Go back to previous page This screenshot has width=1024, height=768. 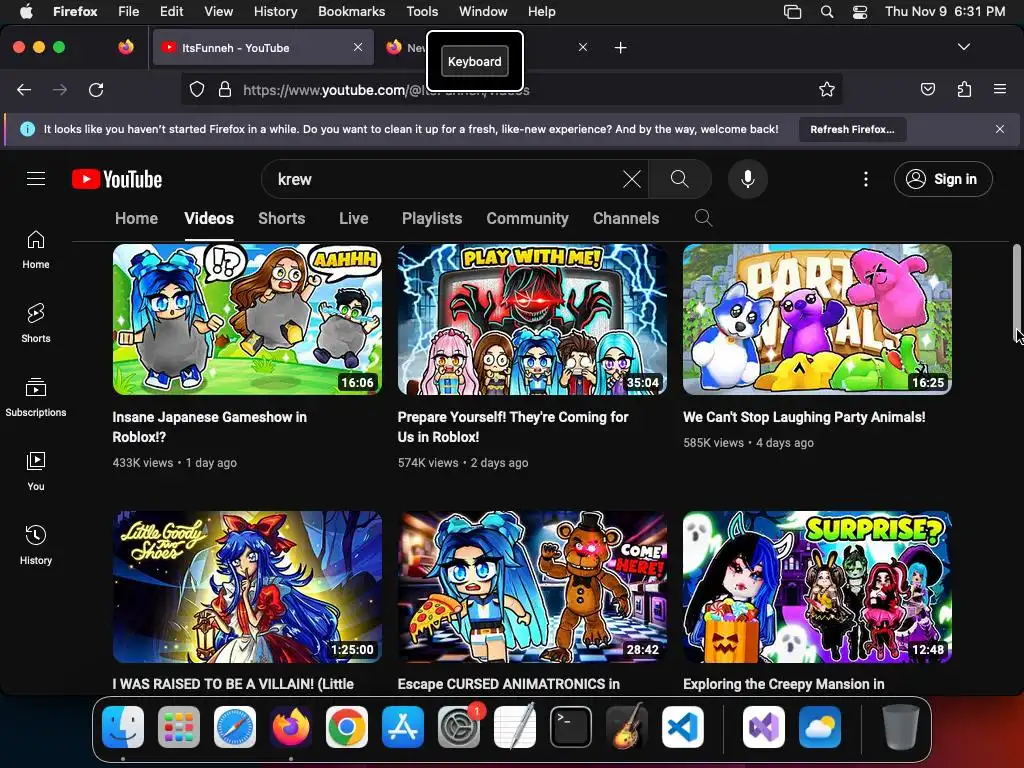(x=24, y=89)
